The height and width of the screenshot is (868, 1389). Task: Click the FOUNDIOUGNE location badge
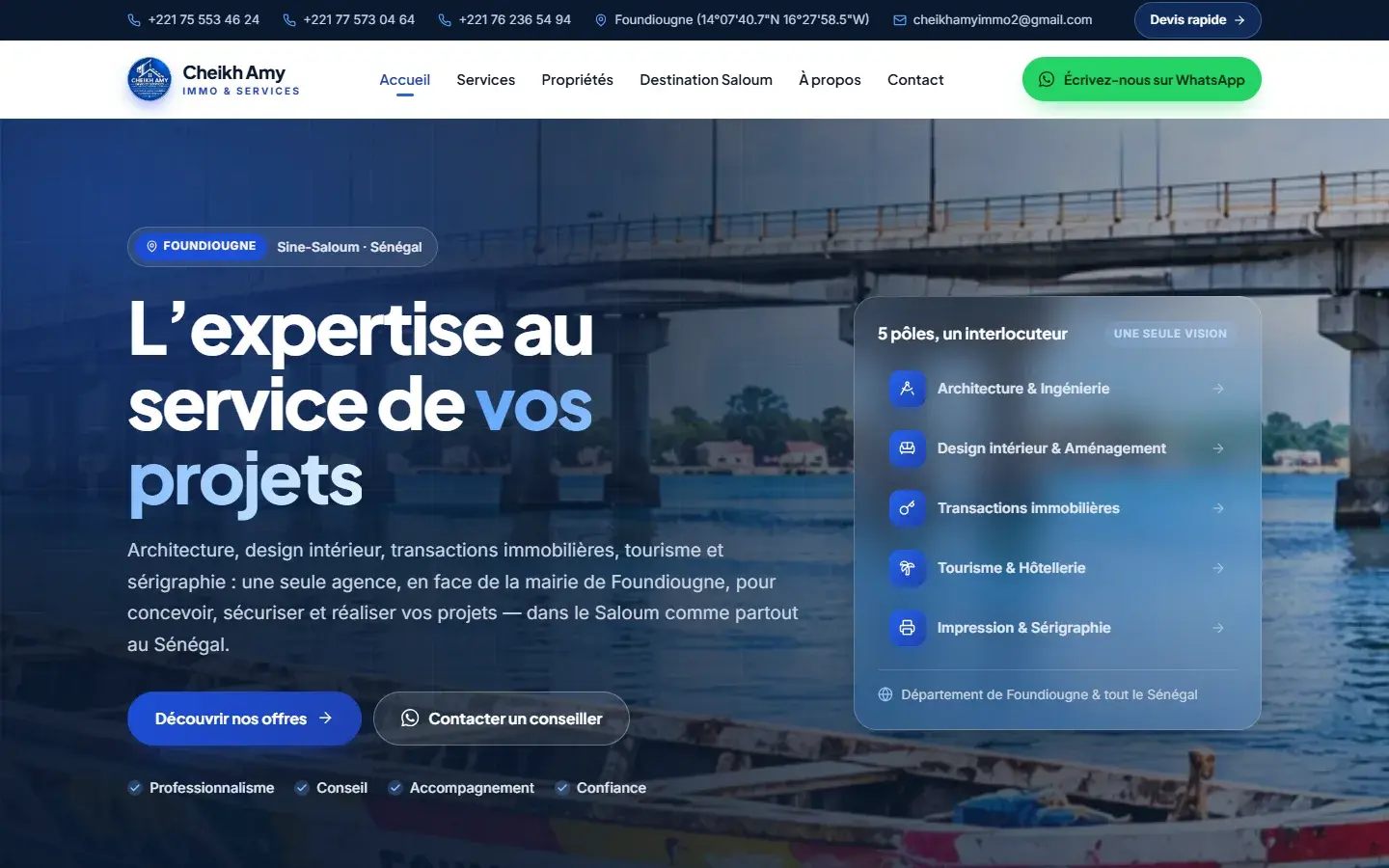point(201,246)
